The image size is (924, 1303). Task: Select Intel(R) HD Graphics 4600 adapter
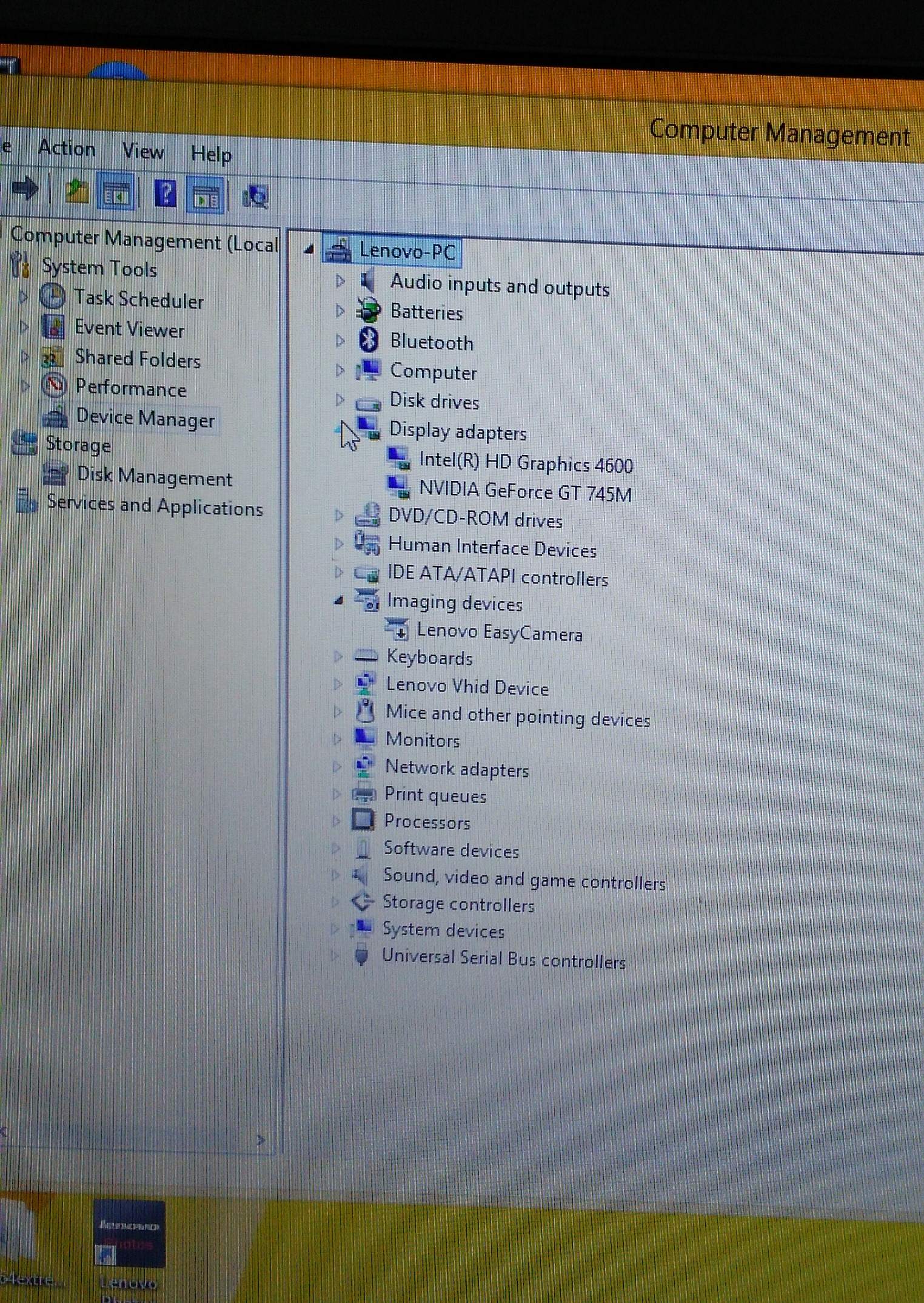tap(526, 464)
